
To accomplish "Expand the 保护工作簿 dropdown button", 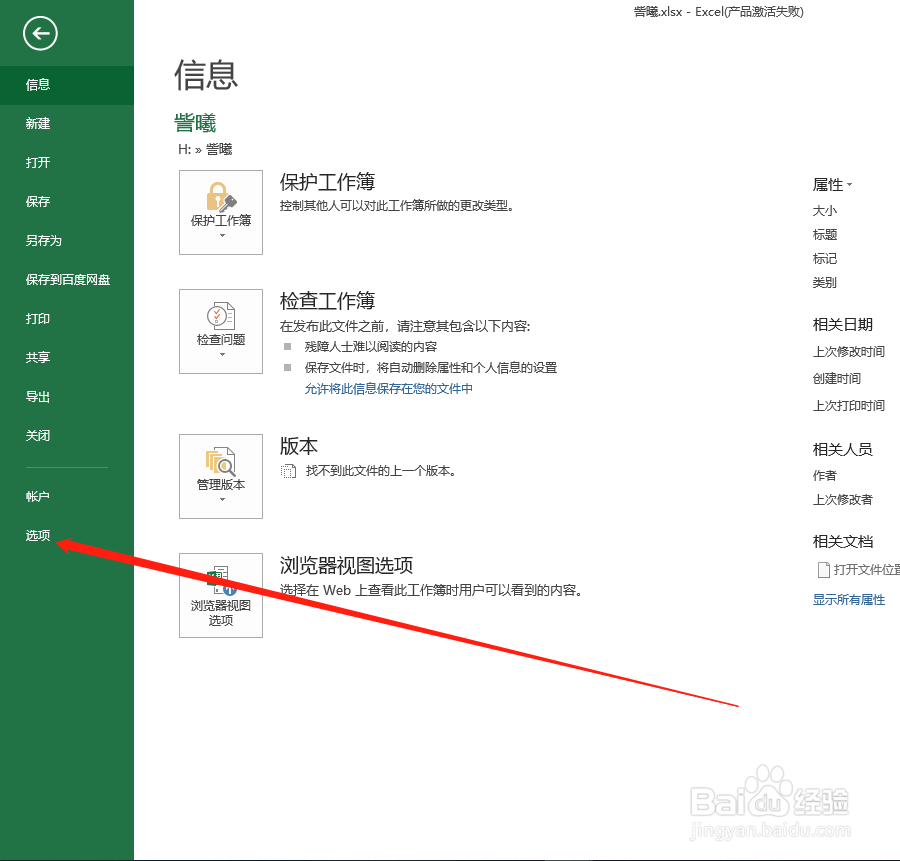I will coord(221,212).
